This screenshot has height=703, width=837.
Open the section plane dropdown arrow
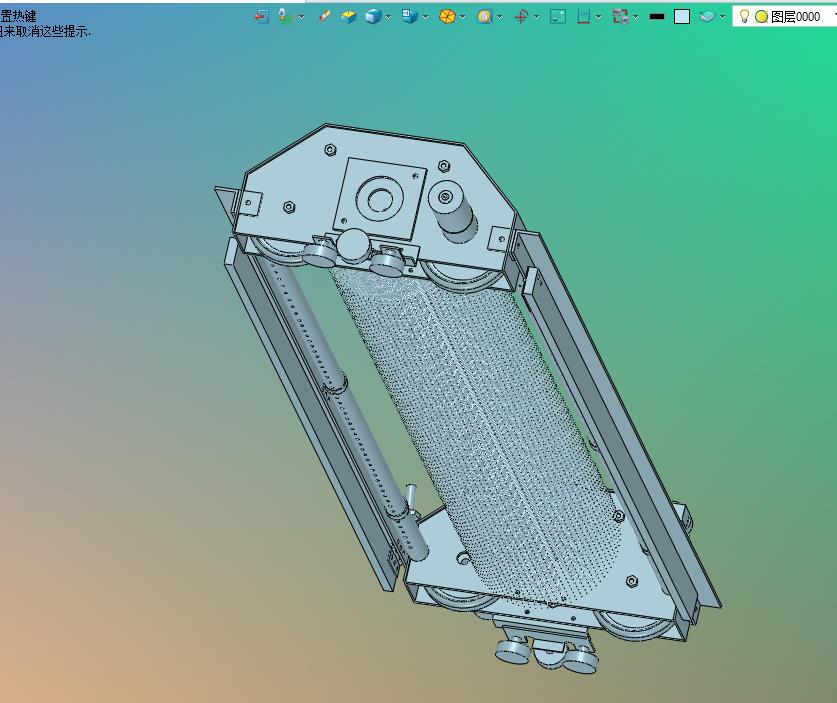(598, 17)
